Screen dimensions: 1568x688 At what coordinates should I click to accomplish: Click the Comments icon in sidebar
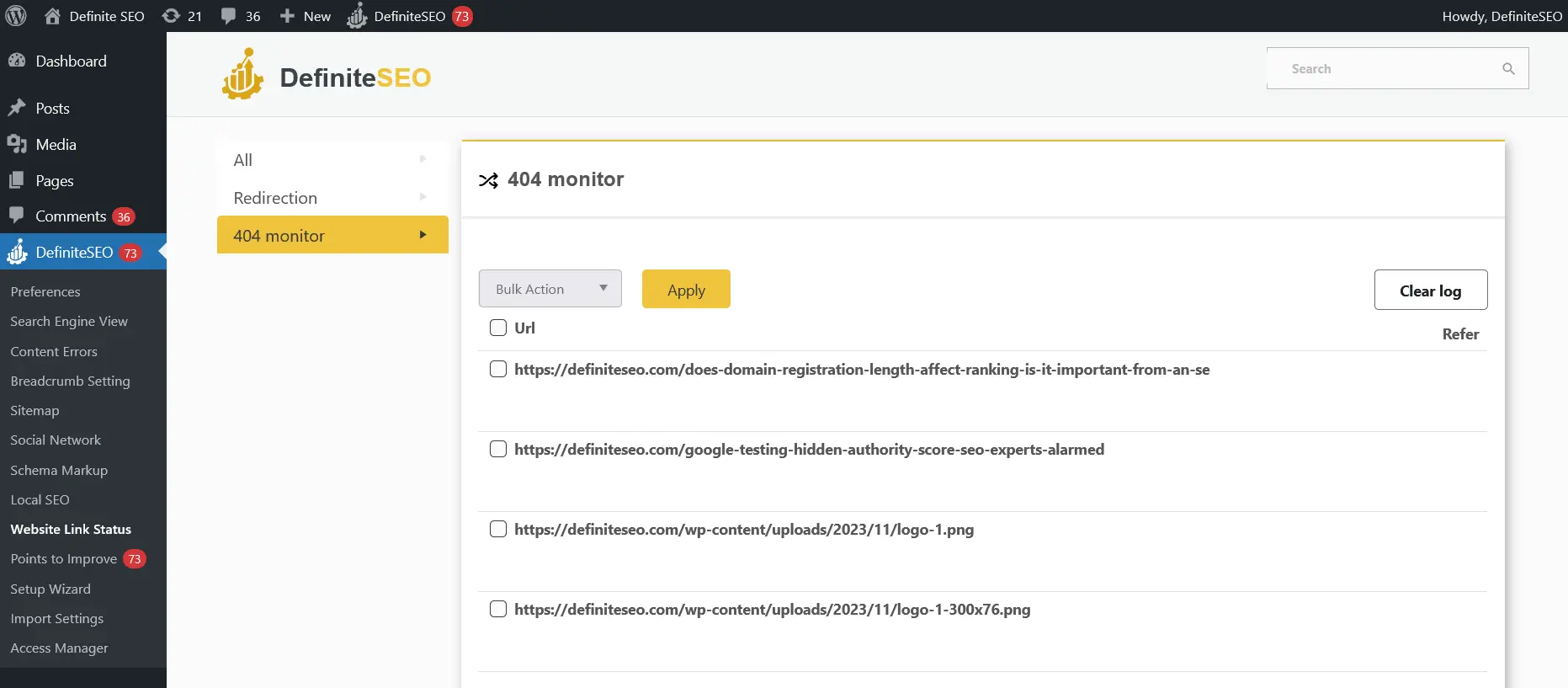coord(17,216)
